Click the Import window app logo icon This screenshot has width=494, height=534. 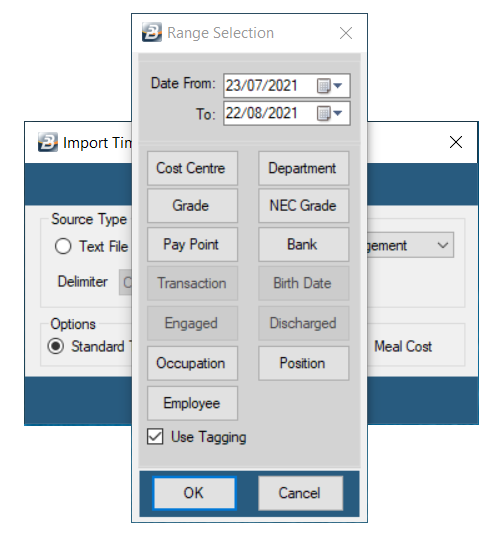pyautogui.click(x=48, y=142)
